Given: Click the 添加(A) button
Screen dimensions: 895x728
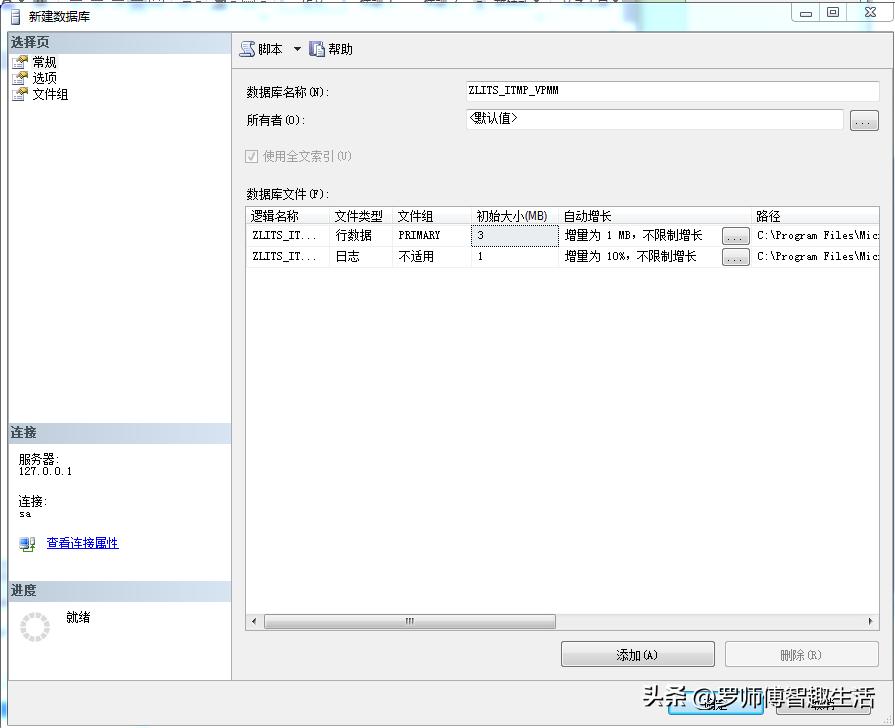Looking at the screenshot, I should (637, 653).
